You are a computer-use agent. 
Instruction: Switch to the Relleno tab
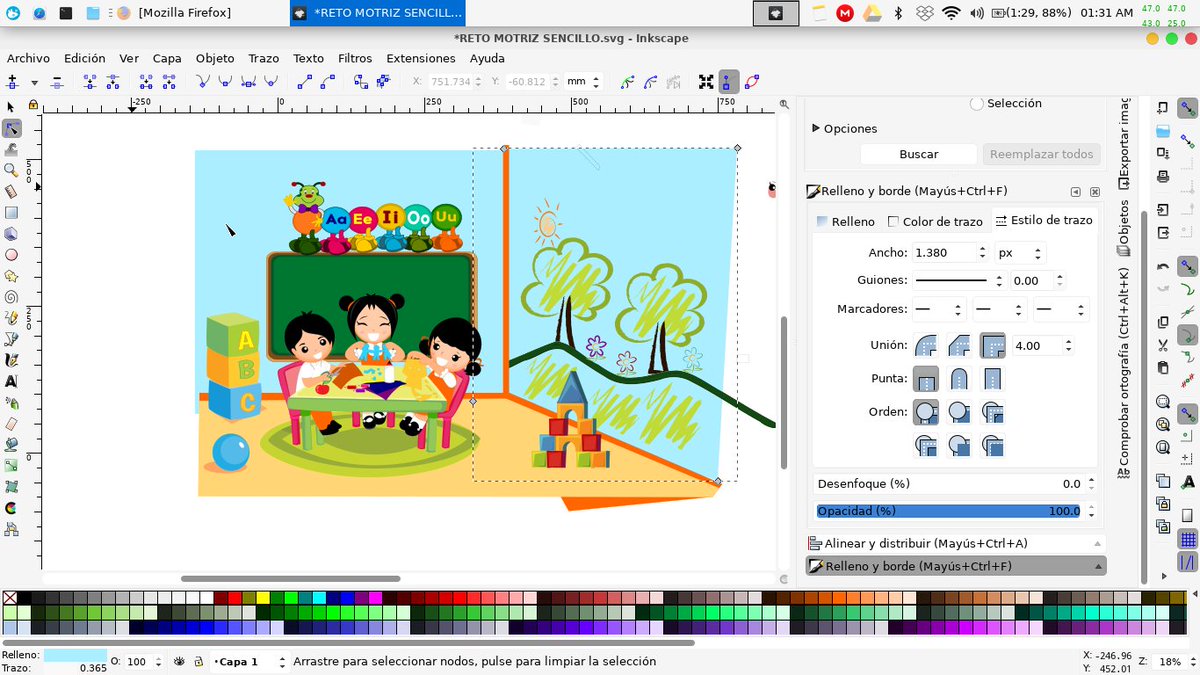845,221
